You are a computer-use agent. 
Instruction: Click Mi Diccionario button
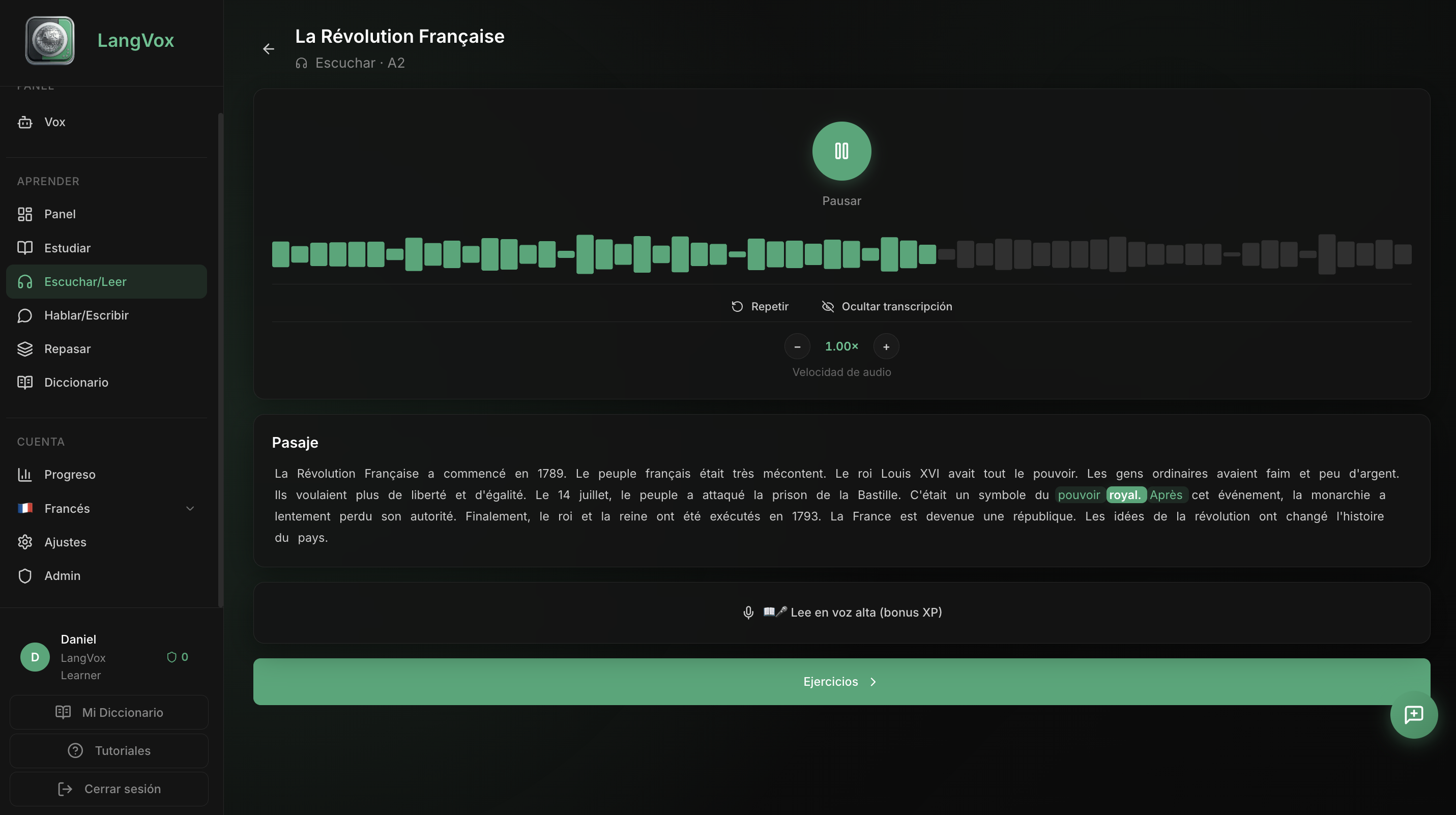pyautogui.click(x=109, y=712)
